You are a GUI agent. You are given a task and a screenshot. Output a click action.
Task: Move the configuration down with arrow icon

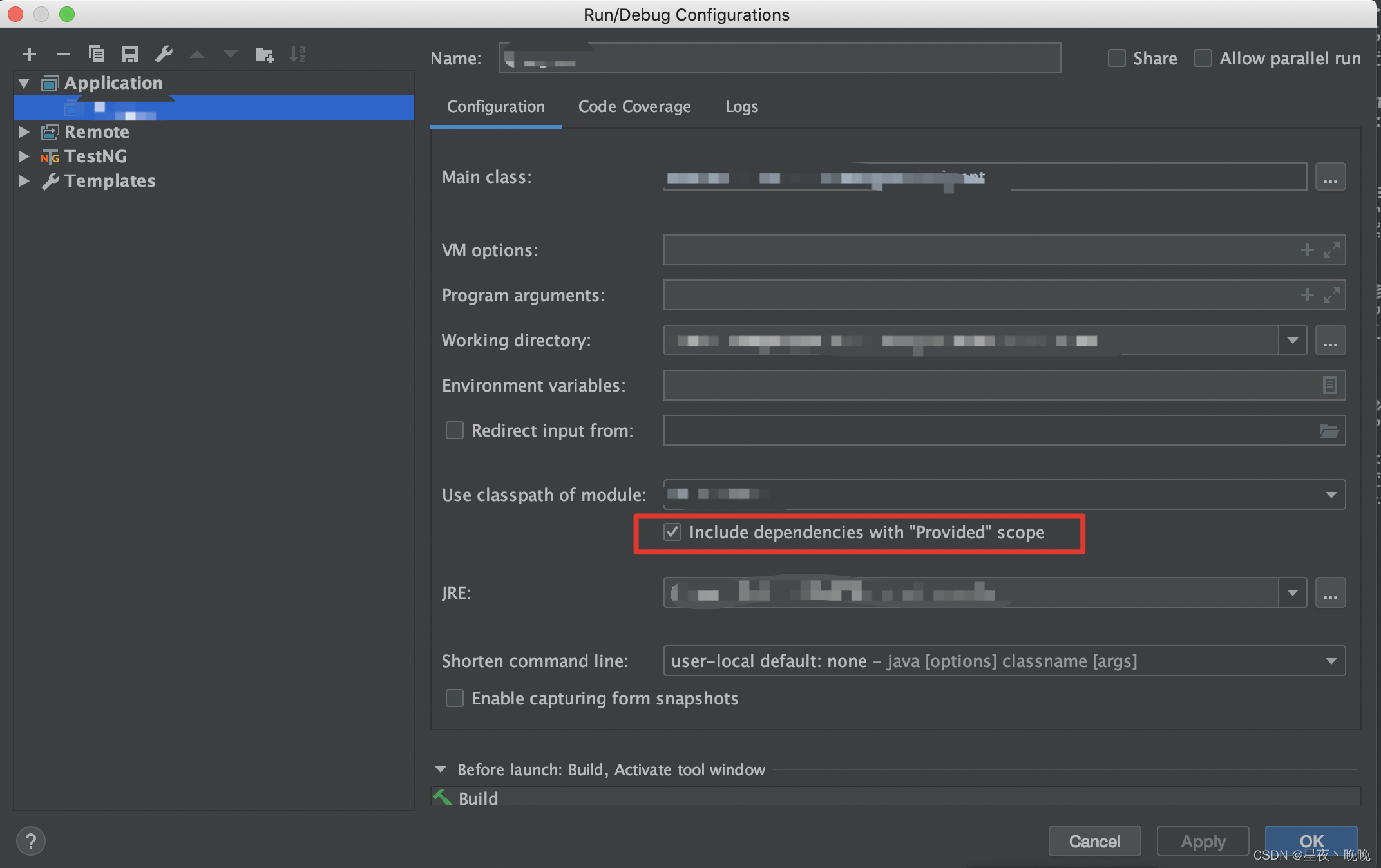tap(231, 55)
